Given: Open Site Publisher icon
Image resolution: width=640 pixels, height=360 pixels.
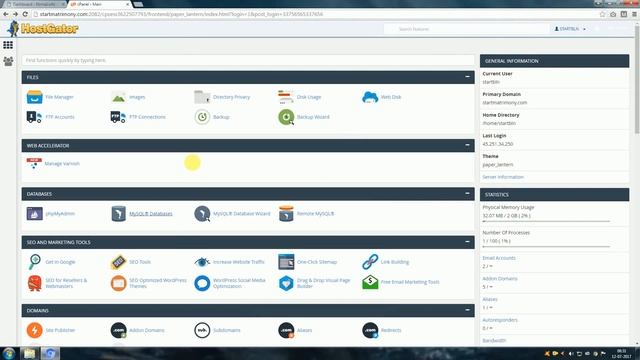Looking at the screenshot, I should (34, 330).
